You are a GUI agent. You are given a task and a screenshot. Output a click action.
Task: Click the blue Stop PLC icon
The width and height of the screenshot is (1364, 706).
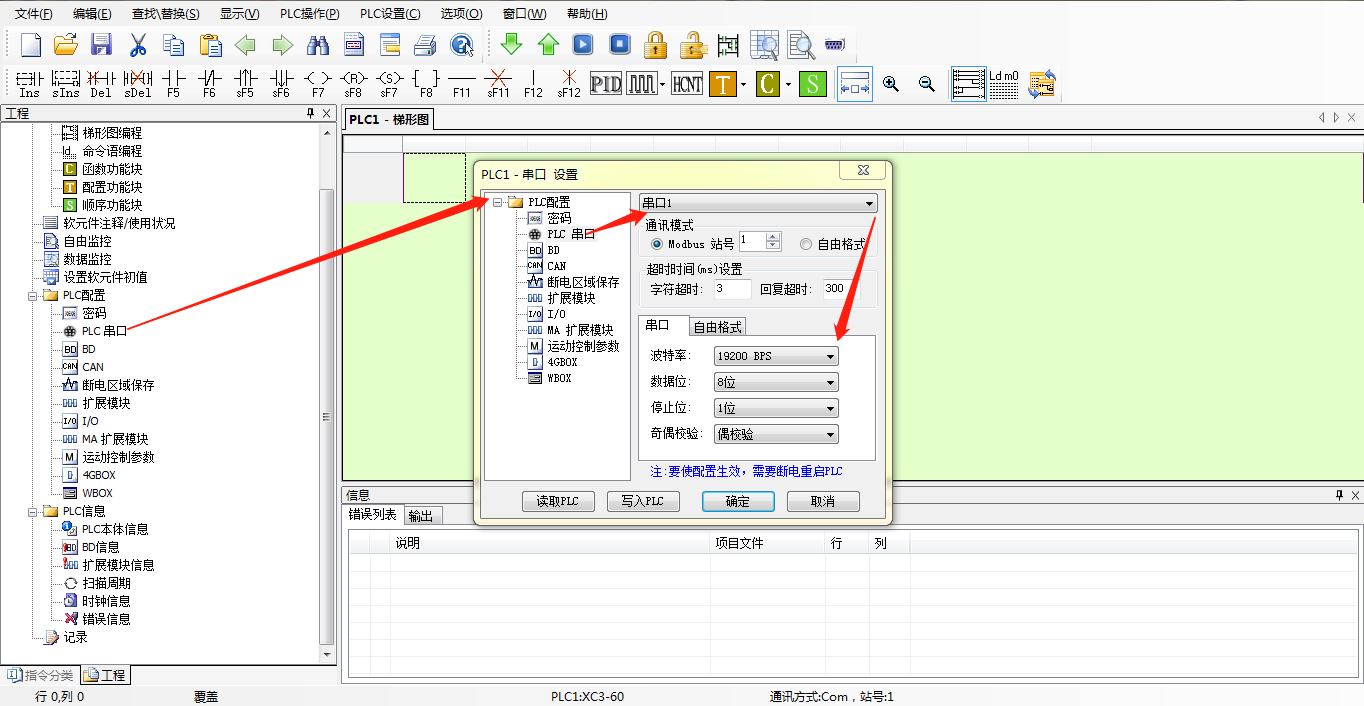pos(620,45)
